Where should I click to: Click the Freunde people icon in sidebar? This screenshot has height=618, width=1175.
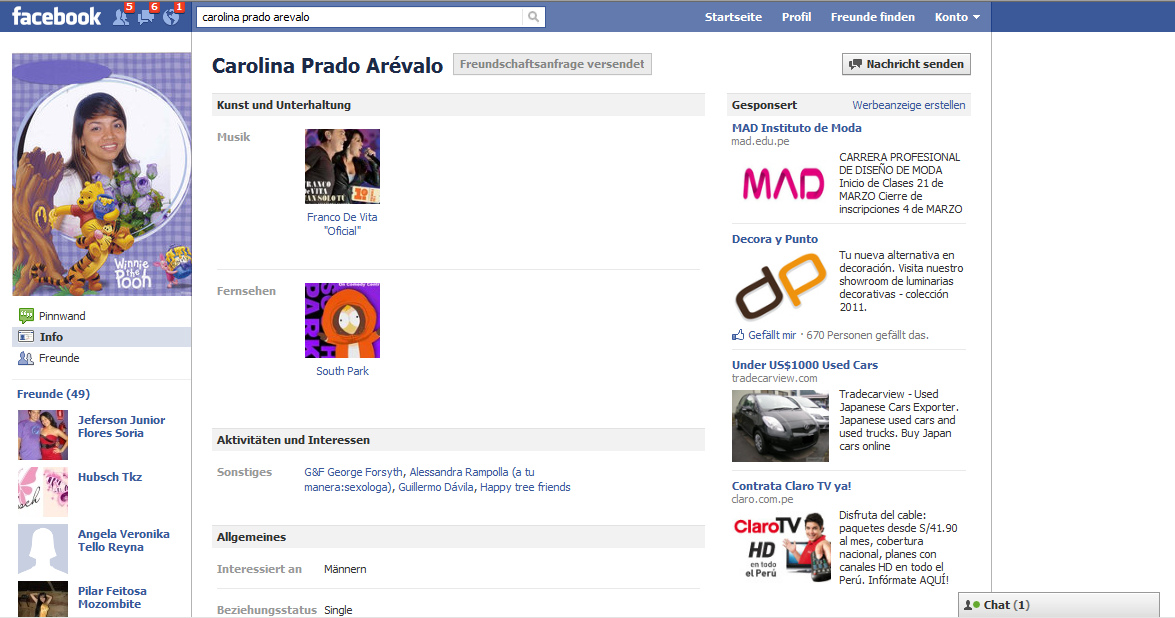(27, 358)
